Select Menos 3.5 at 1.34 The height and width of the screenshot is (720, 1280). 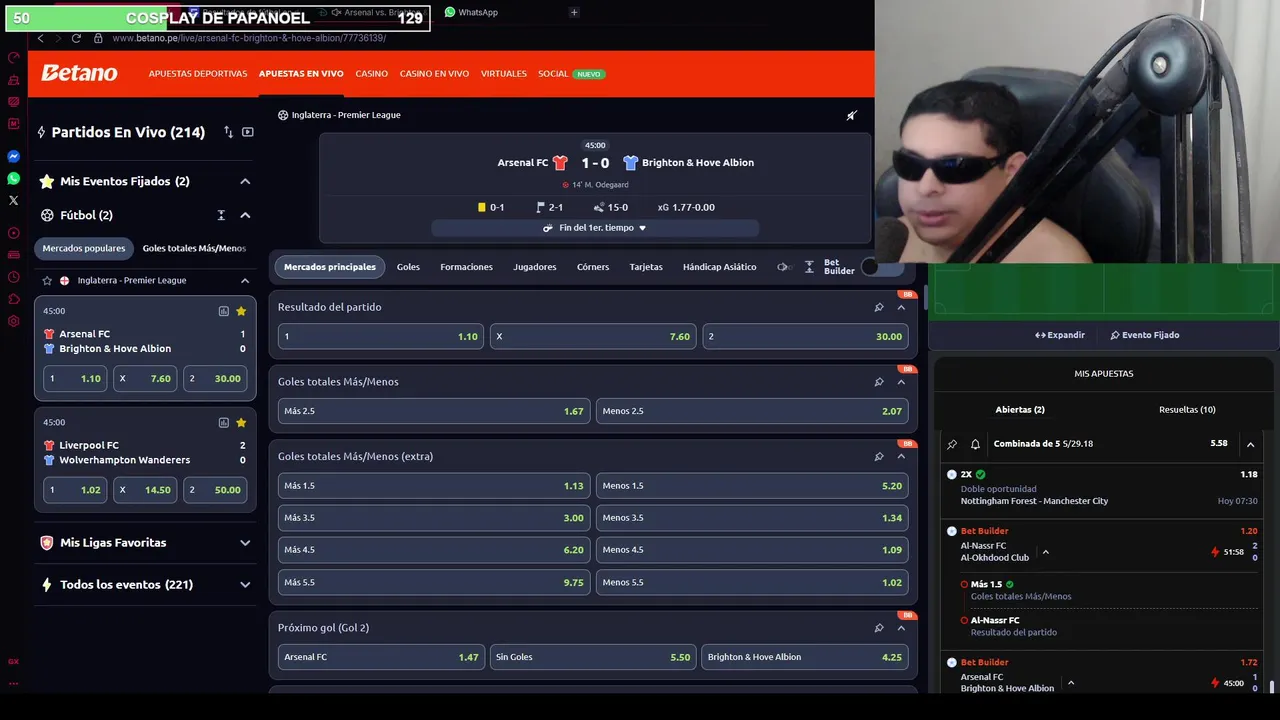pos(752,518)
